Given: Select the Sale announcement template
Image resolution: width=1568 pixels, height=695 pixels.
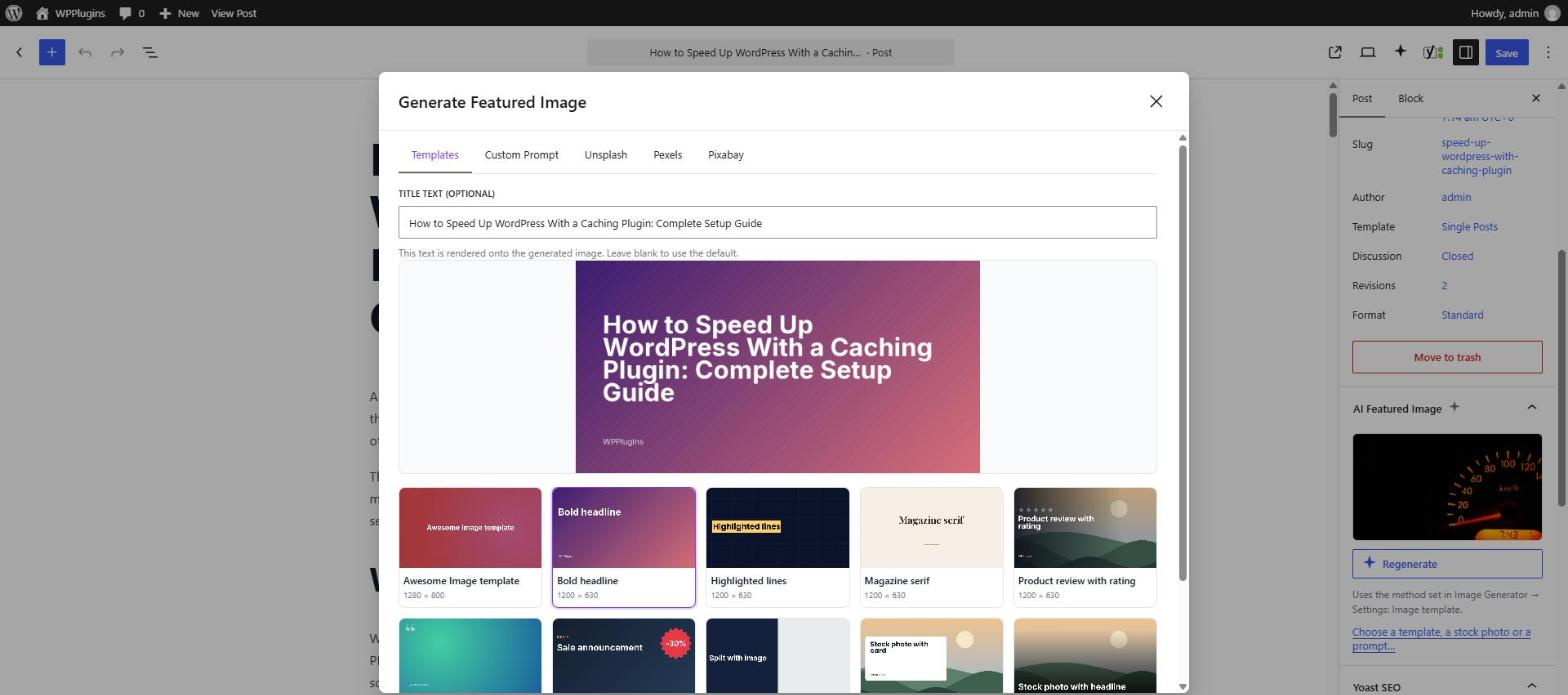Looking at the screenshot, I should 623,655.
